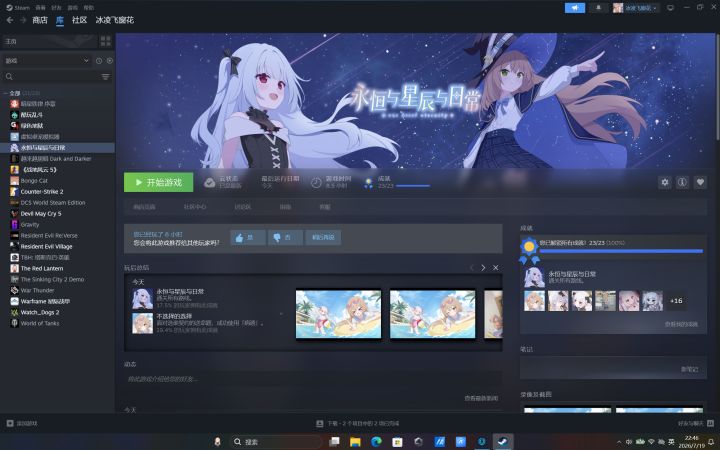Click the play time clock icon

(x=316, y=183)
